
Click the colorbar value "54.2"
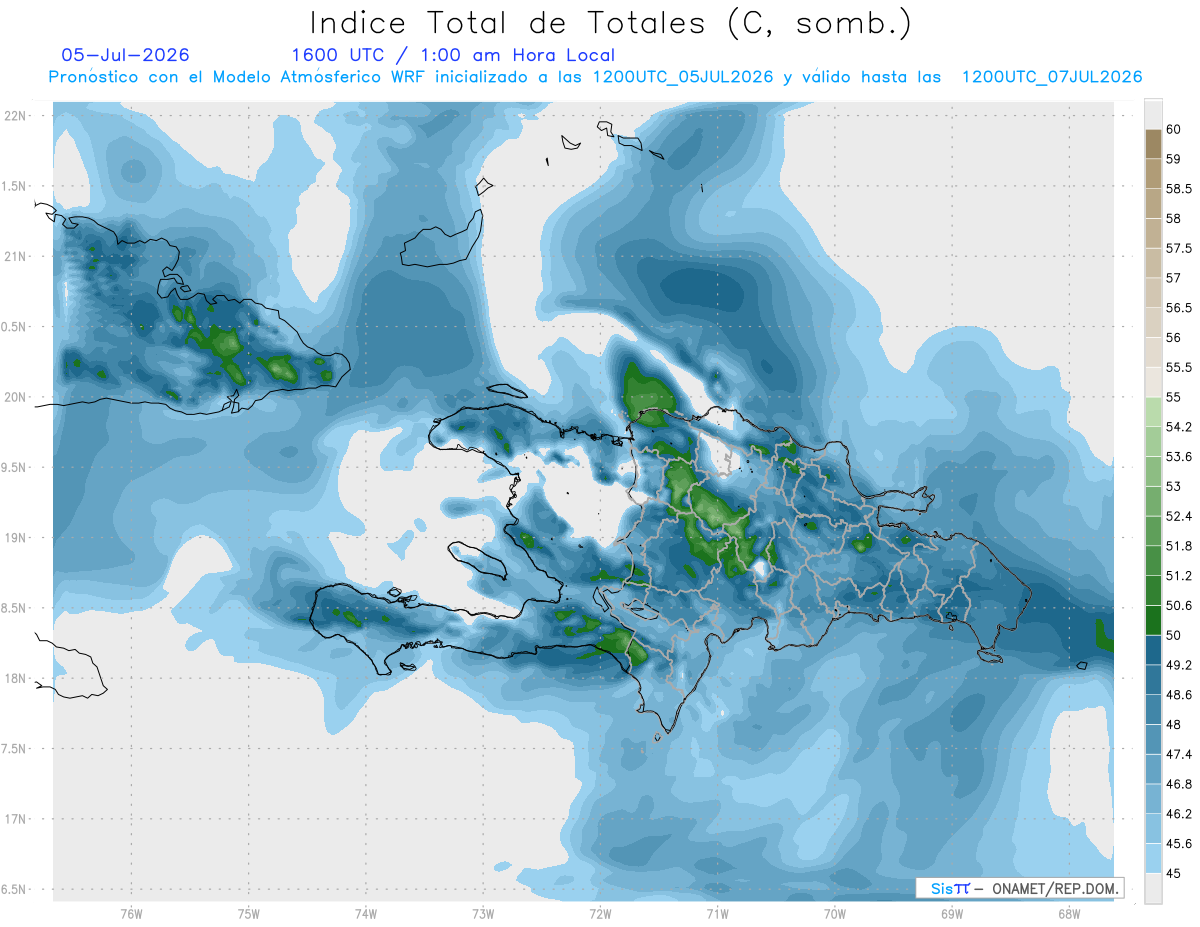[x=1178, y=427]
